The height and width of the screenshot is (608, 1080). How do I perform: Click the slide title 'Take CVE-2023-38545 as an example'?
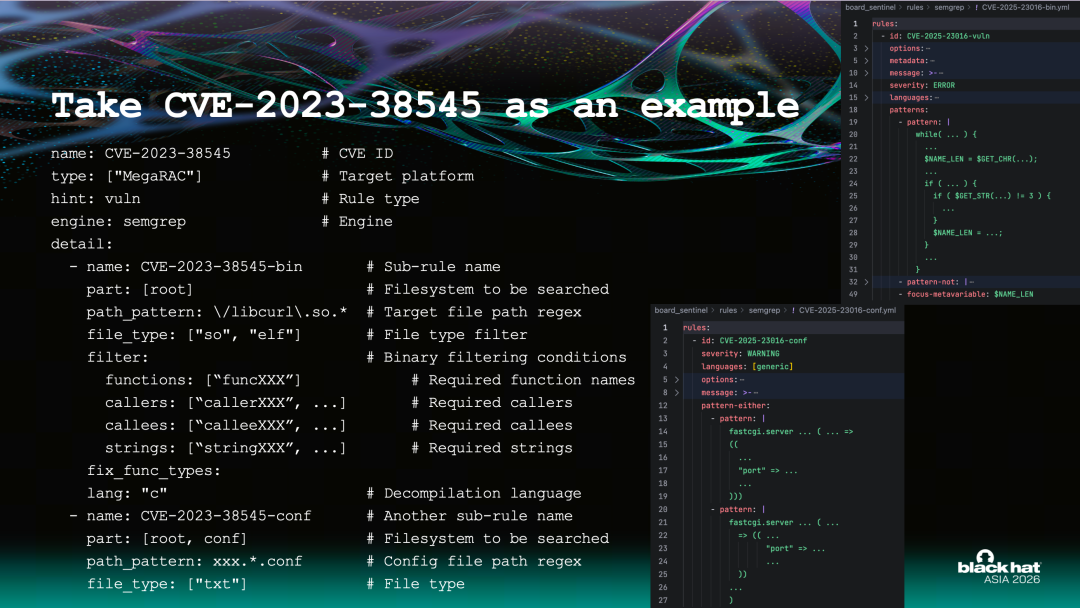pos(425,105)
